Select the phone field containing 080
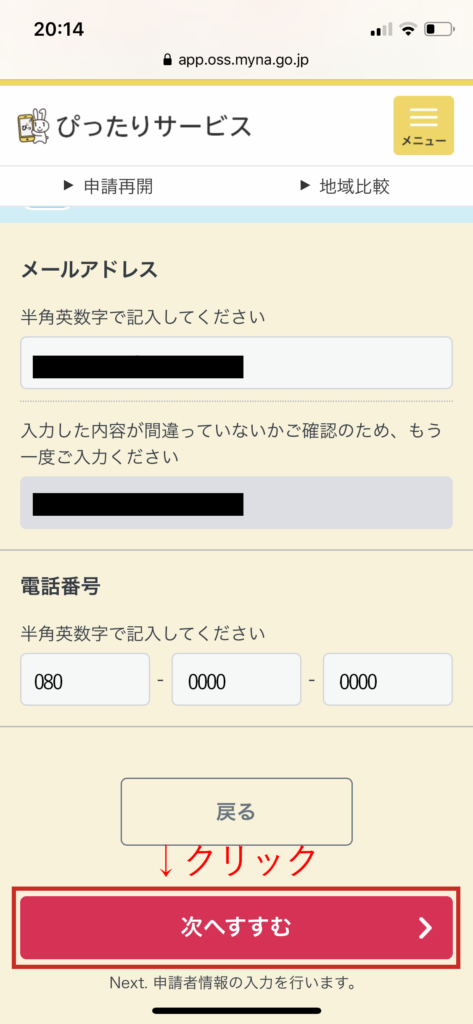473x1024 pixels. (85, 679)
